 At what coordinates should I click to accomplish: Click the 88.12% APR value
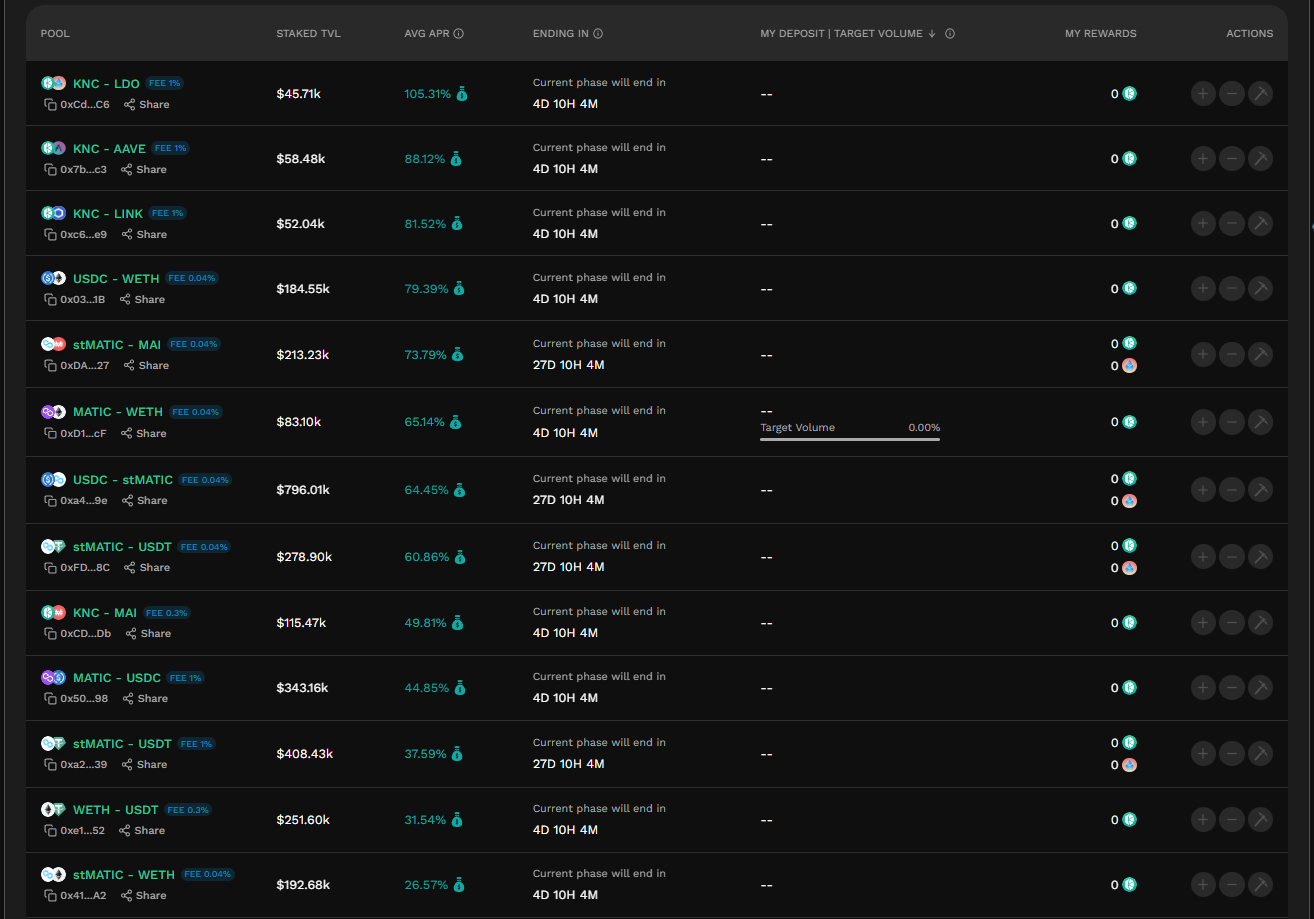[425, 159]
